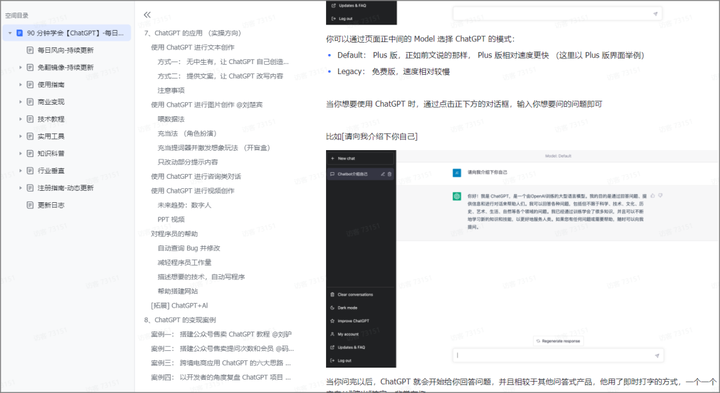720x393 pixels.
Task: Click thumbs-down icon on ChatGPT reply
Action: [660, 196]
